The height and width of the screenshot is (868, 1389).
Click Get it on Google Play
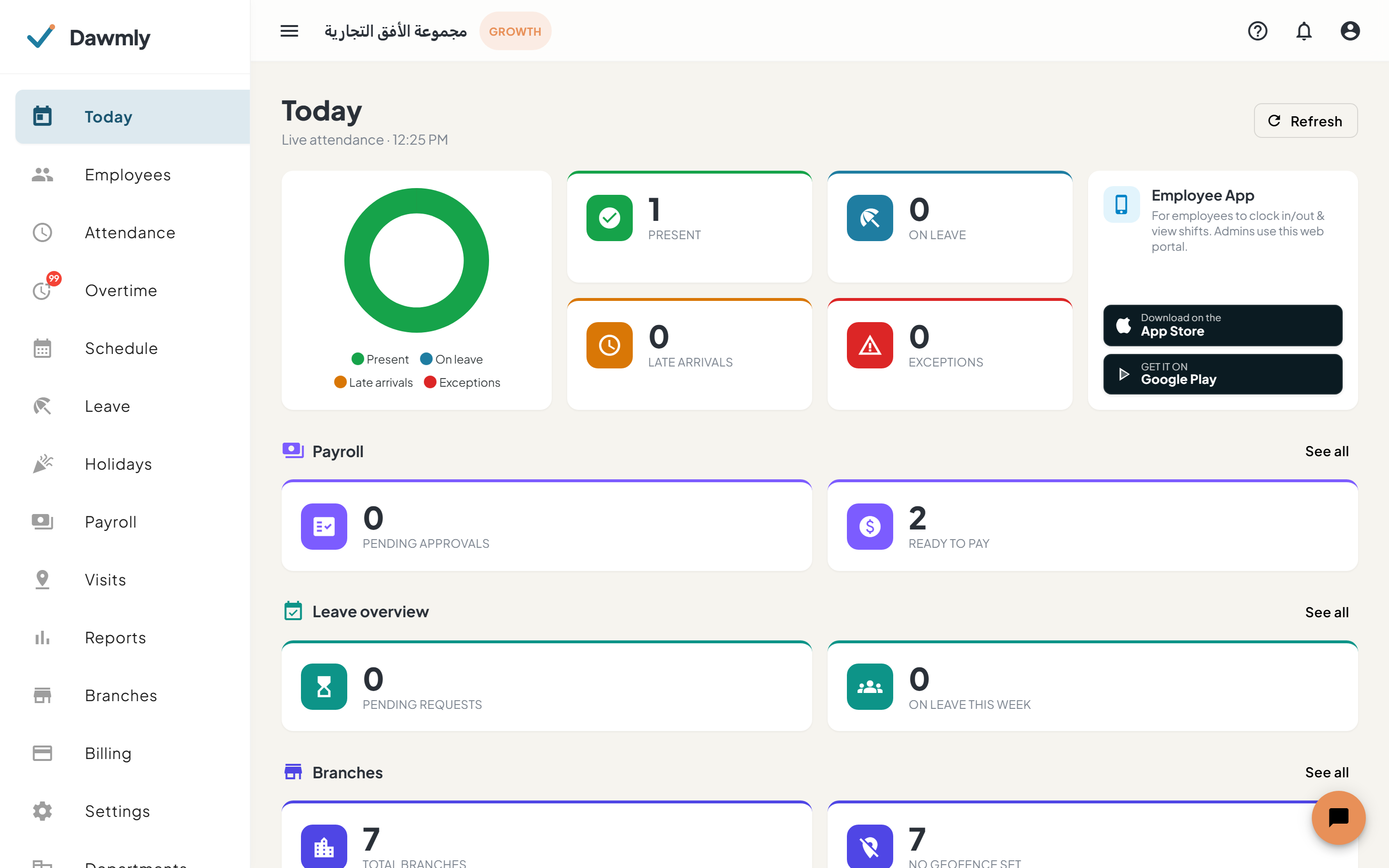tap(1223, 374)
